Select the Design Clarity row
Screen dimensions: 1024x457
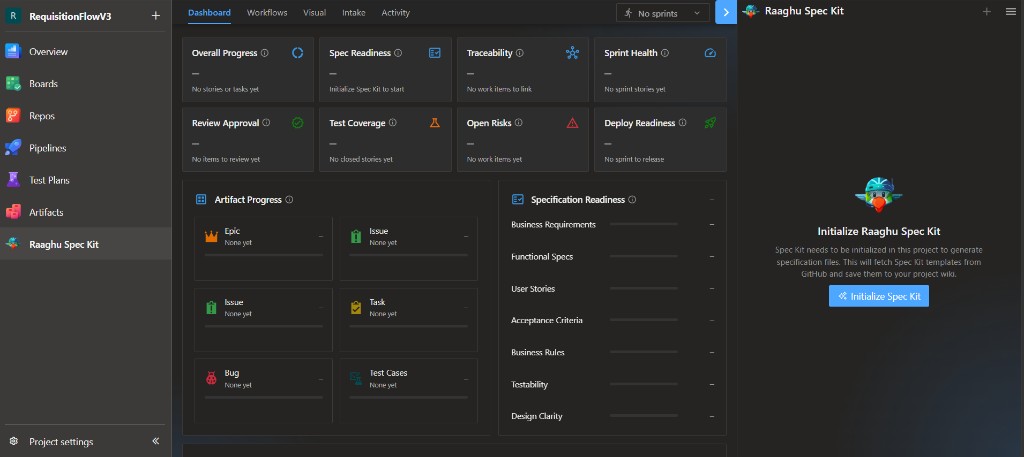[x=613, y=416]
